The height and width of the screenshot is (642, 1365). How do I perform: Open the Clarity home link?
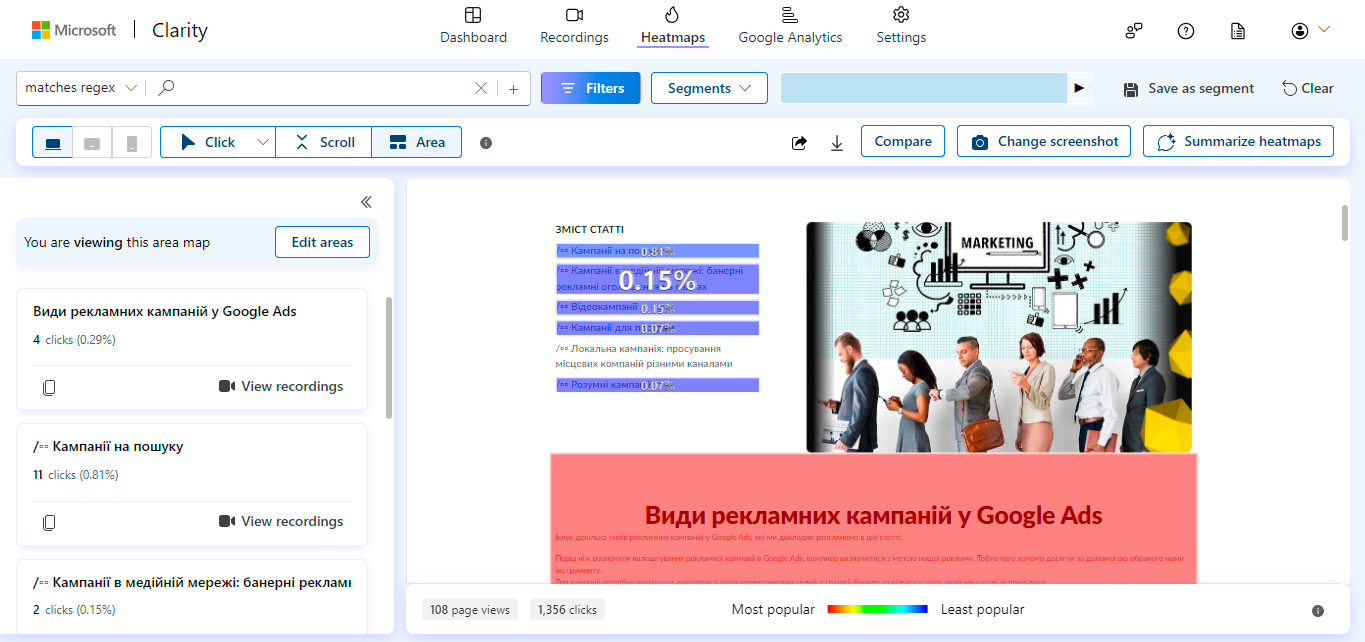point(180,30)
